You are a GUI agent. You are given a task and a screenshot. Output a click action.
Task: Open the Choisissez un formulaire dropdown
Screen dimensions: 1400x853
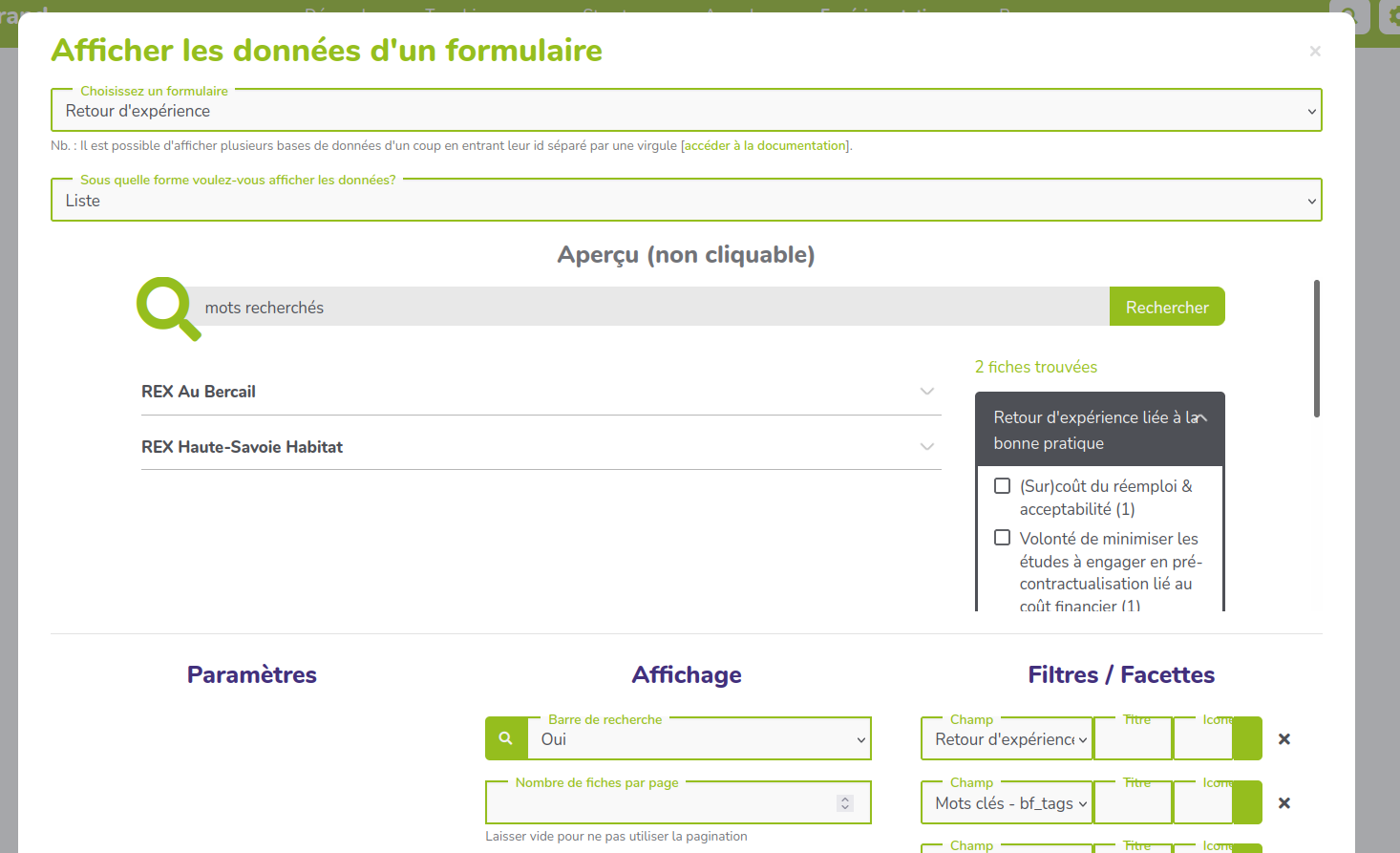pos(686,111)
